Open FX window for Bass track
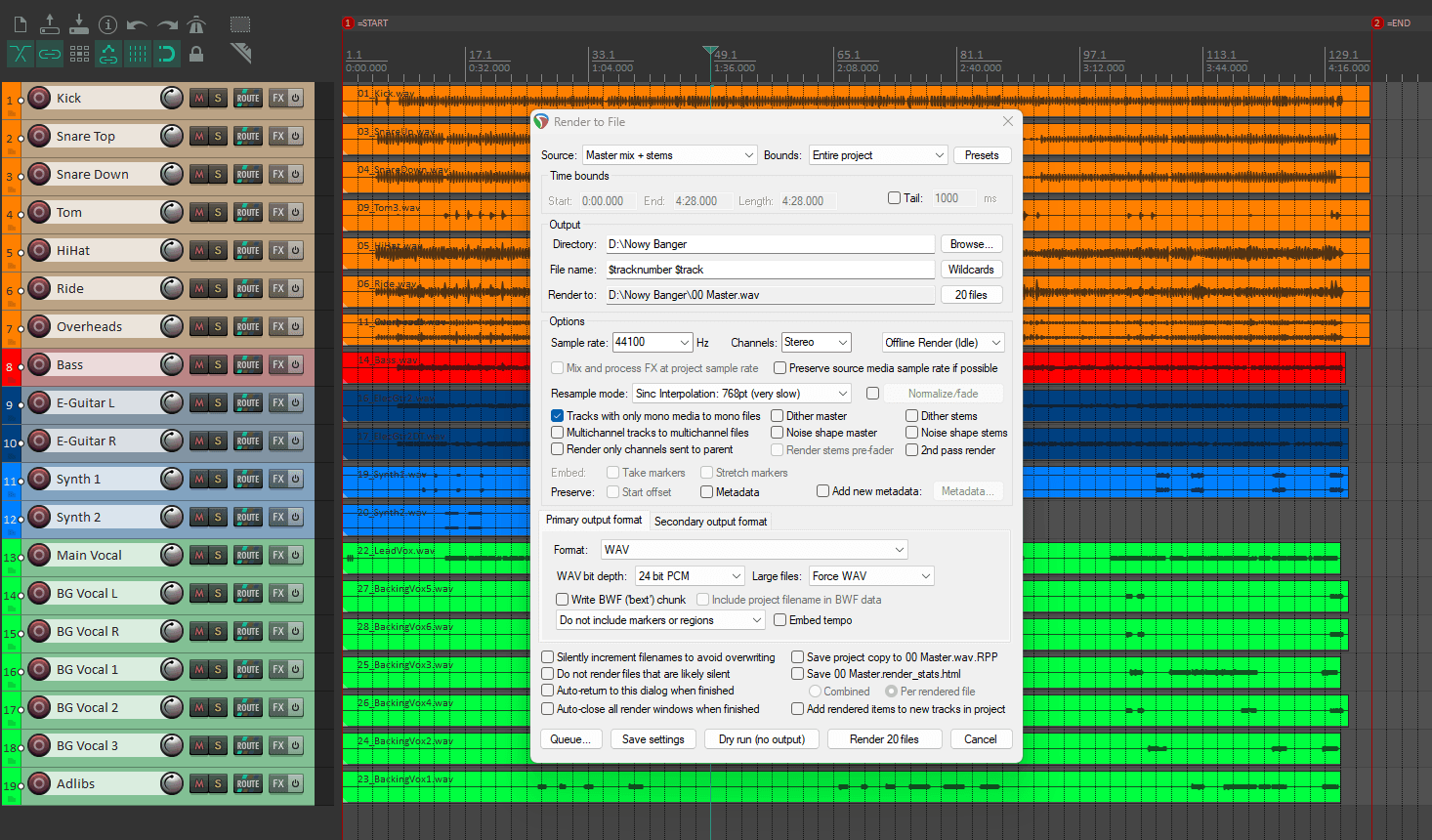1432x840 pixels. coord(278,364)
